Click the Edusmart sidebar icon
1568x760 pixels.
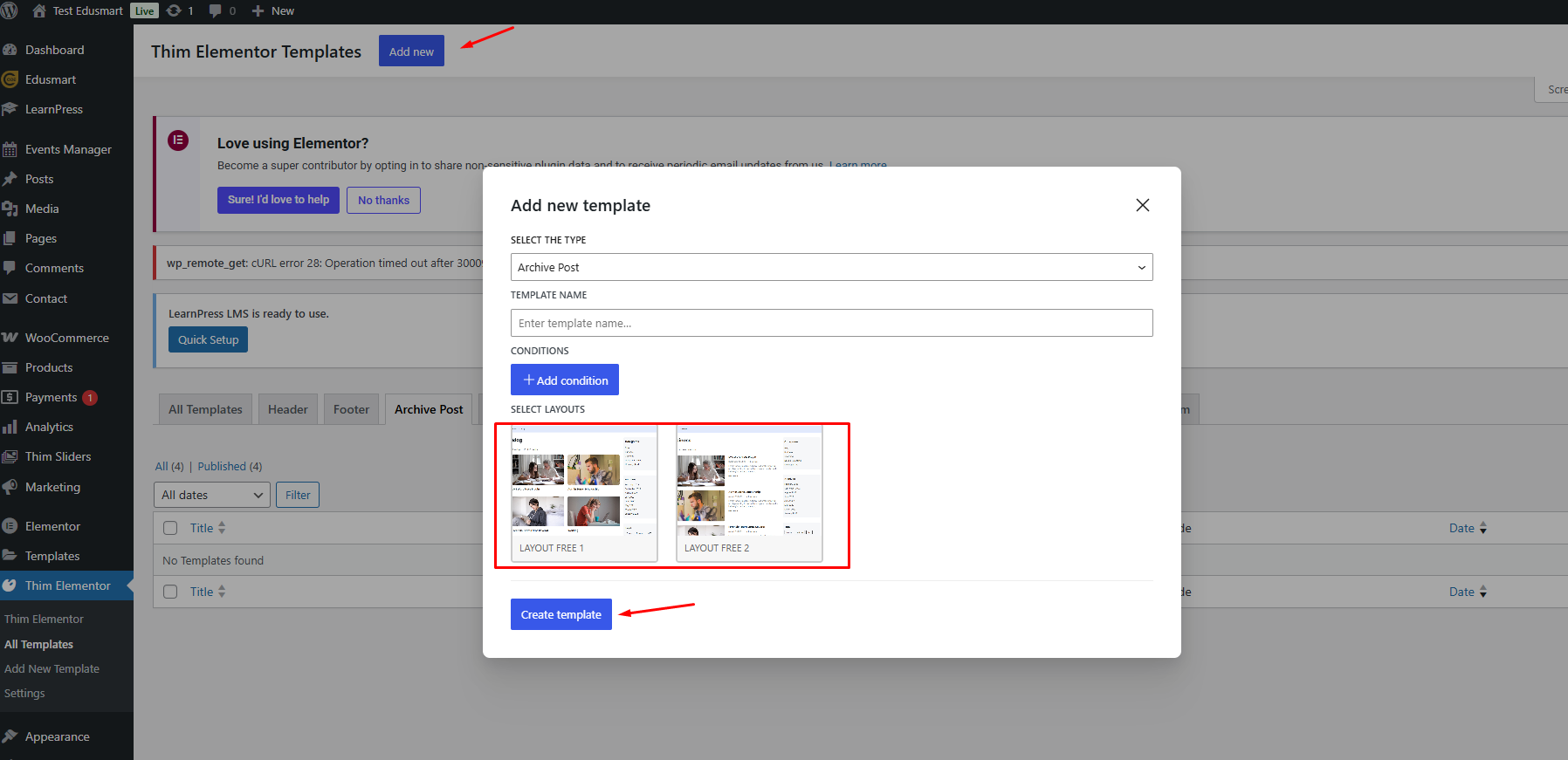pos(10,79)
